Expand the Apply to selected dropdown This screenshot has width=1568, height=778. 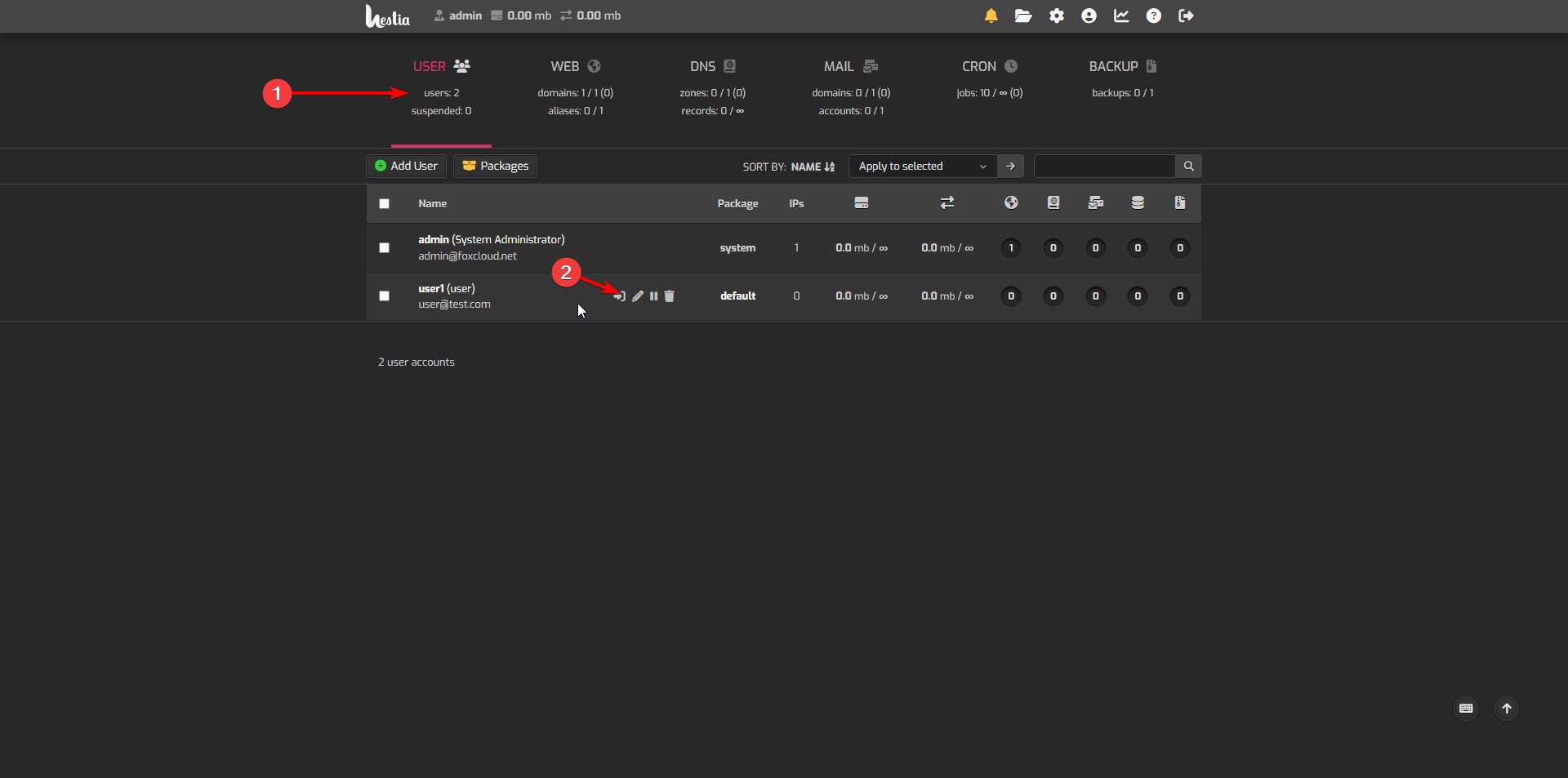922,167
